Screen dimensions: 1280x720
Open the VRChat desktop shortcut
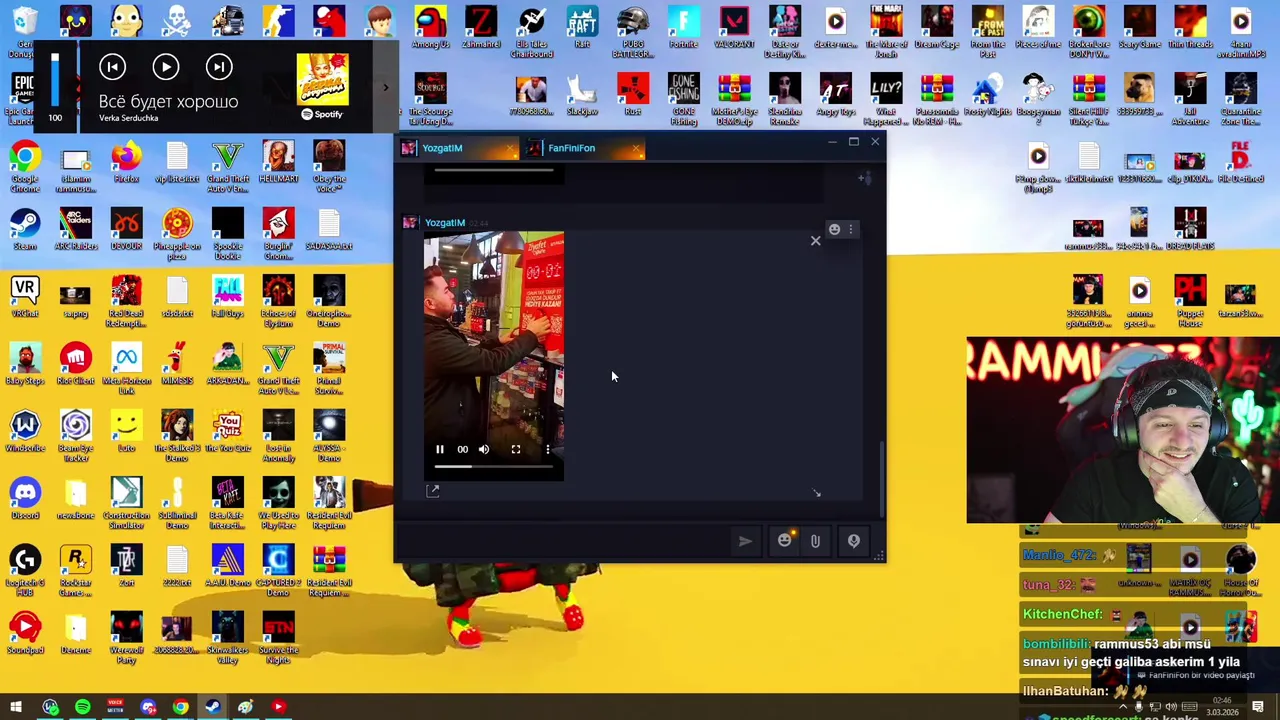(25, 297)
